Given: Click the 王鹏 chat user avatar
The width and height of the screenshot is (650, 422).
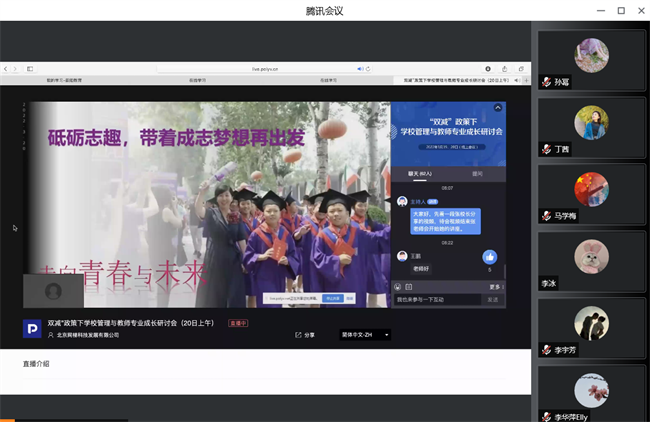Looking at the screenshot, I should tap(402, 256).
